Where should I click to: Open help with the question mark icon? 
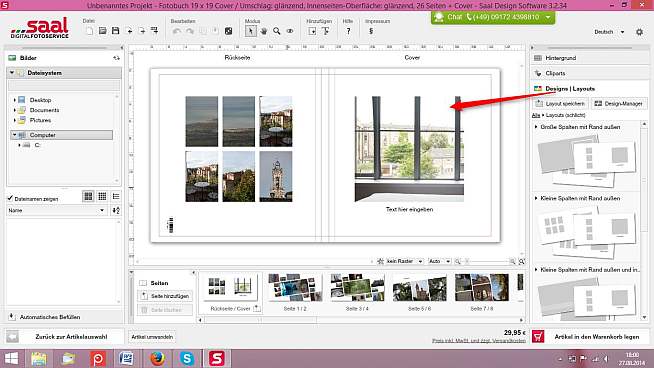tap(348, 31)
